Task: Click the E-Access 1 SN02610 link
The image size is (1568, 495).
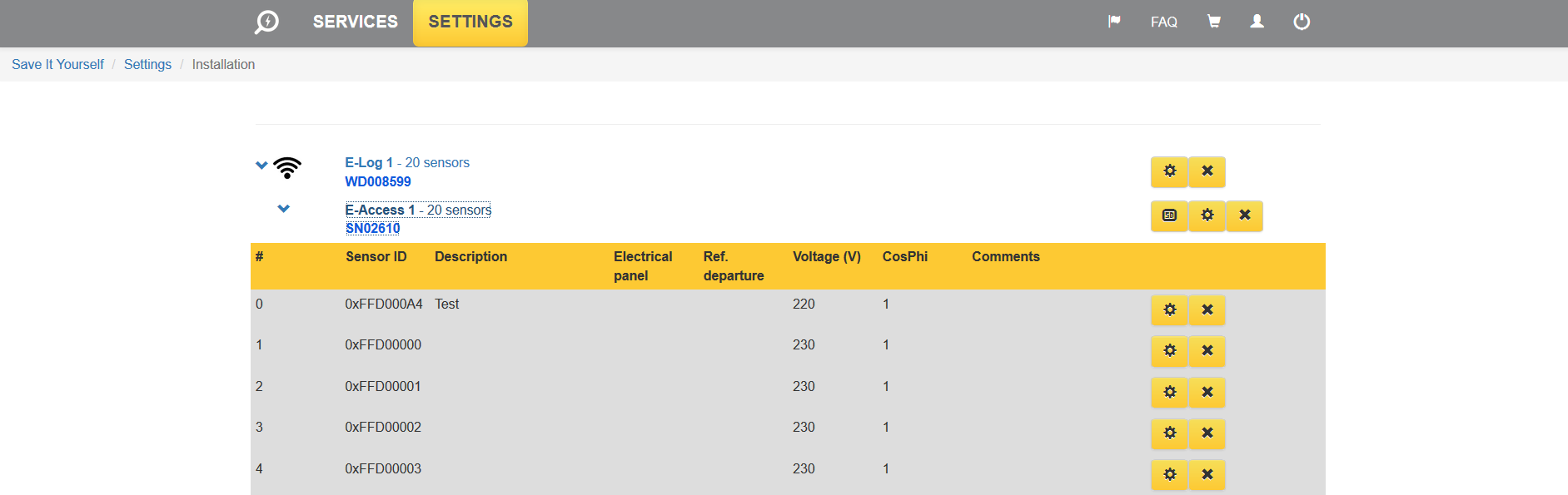Action: (x=373, y=228)
